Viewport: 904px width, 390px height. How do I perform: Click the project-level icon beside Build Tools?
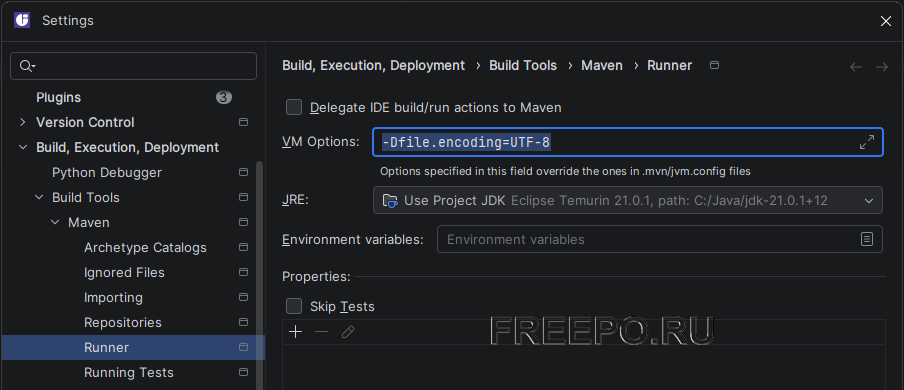[243, 197]
